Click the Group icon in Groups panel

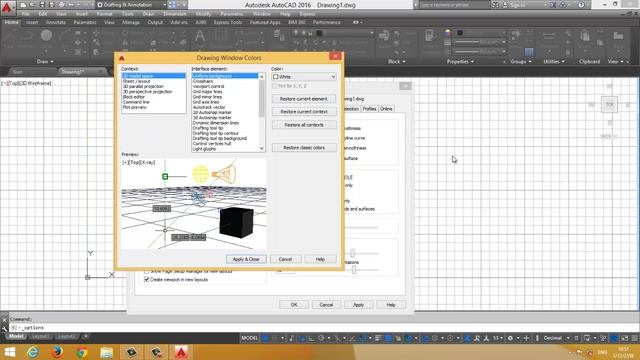coord(516,35)
